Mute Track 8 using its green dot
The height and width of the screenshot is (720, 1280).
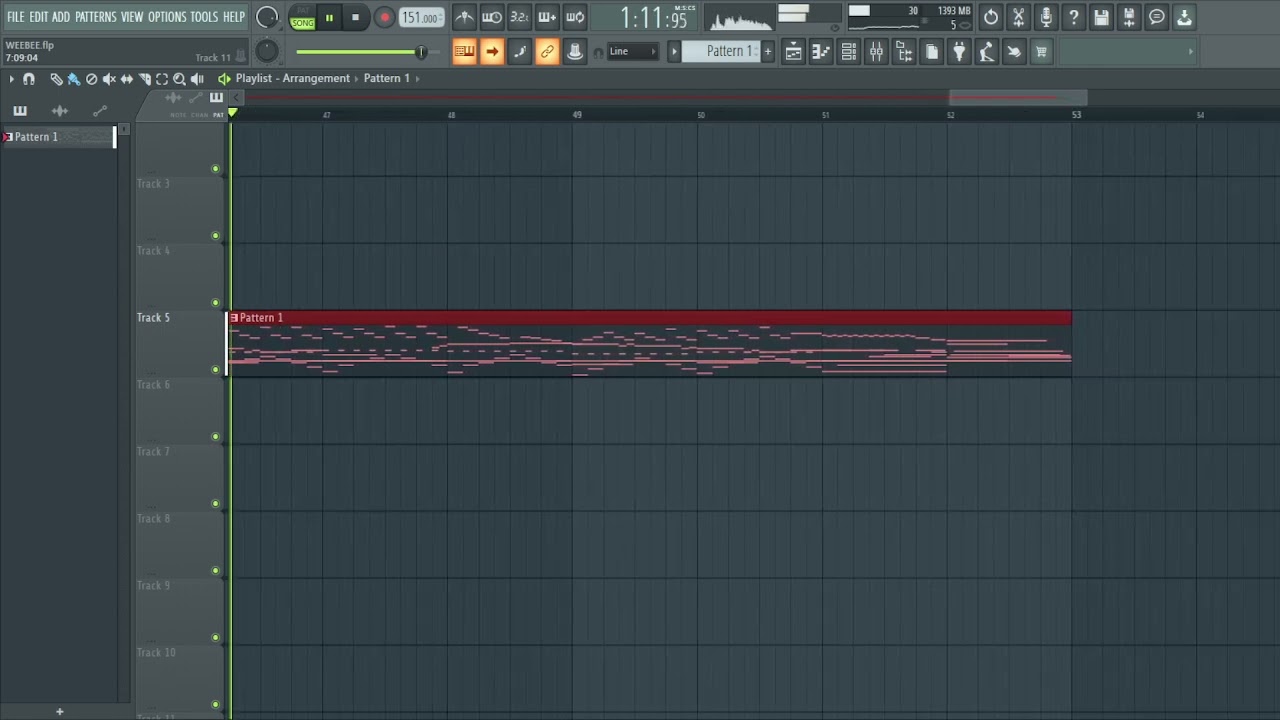pyautogui.click(x=215, y=571)
